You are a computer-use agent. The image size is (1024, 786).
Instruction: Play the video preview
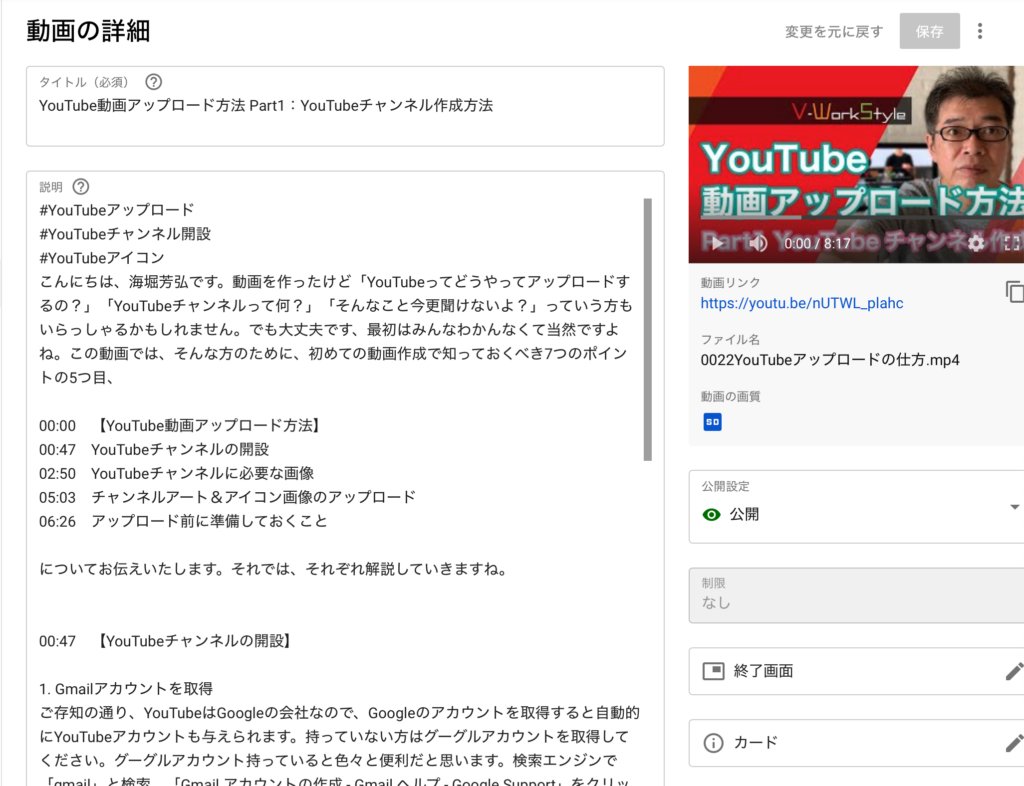(x=716, y=243)
